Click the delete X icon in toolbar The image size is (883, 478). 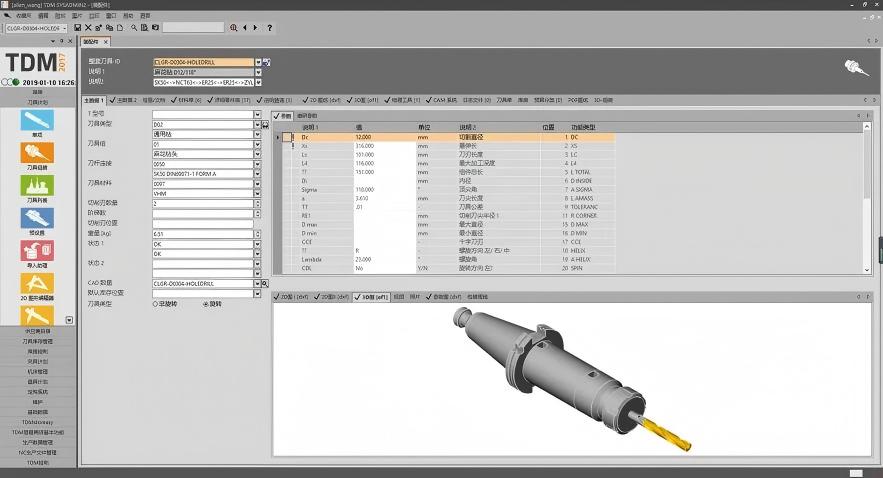[88, 28]
